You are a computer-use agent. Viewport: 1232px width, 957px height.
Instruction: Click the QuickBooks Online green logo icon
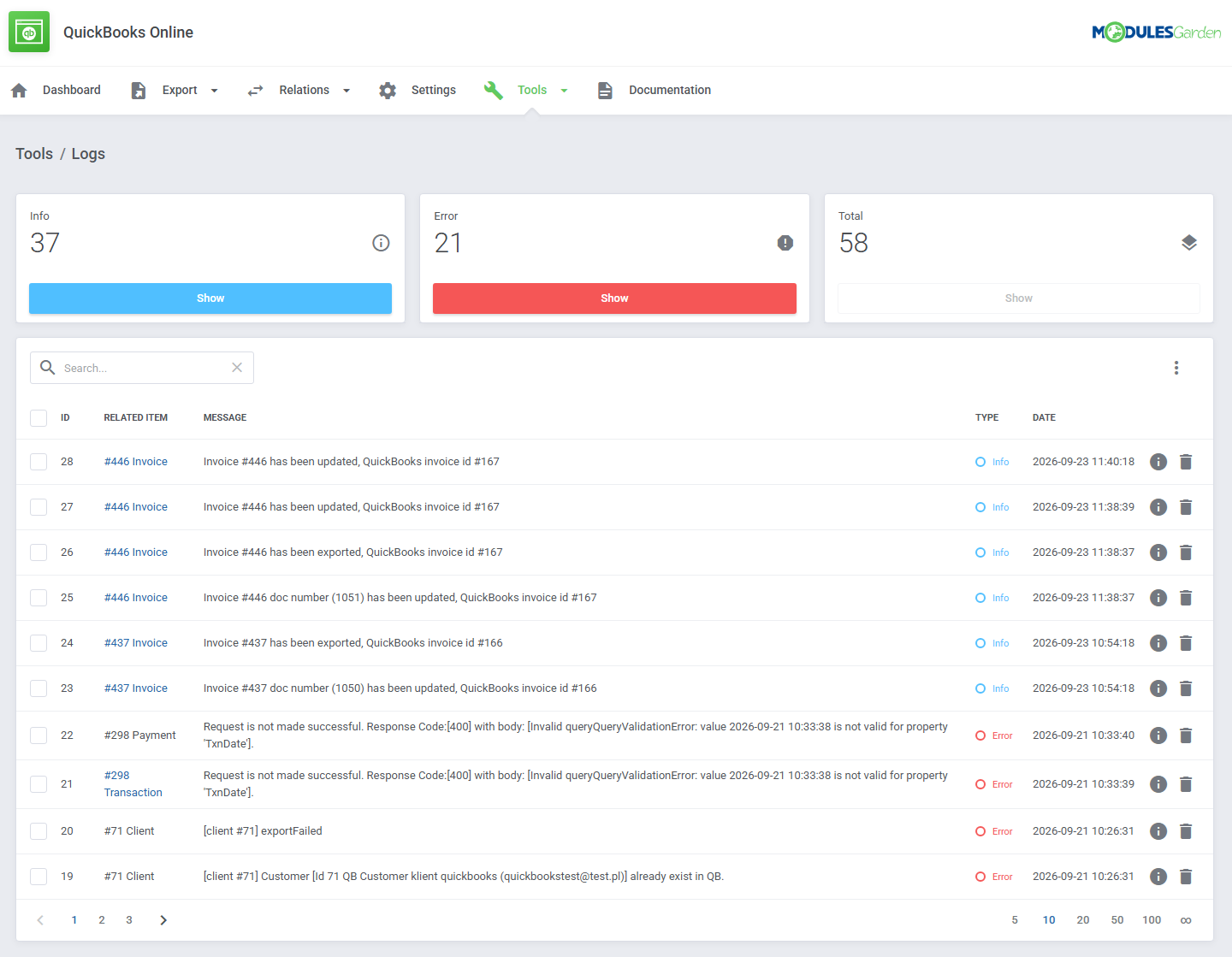29,32
